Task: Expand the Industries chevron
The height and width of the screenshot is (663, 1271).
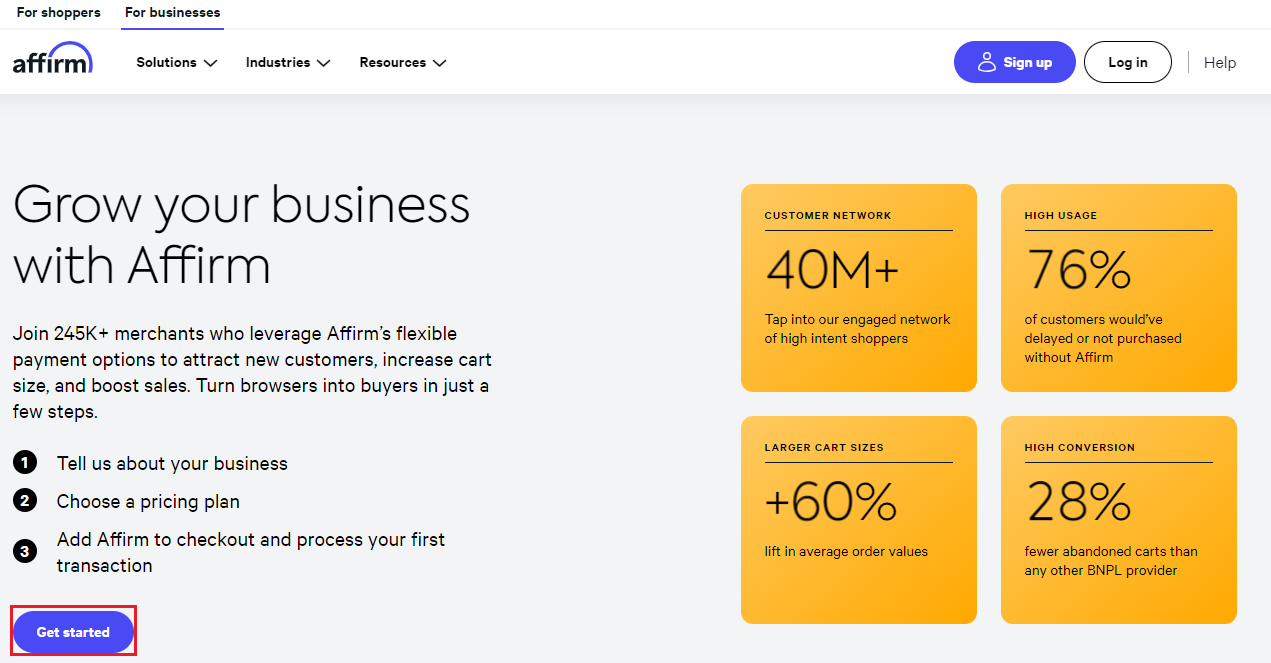Action: pos(323,63)
